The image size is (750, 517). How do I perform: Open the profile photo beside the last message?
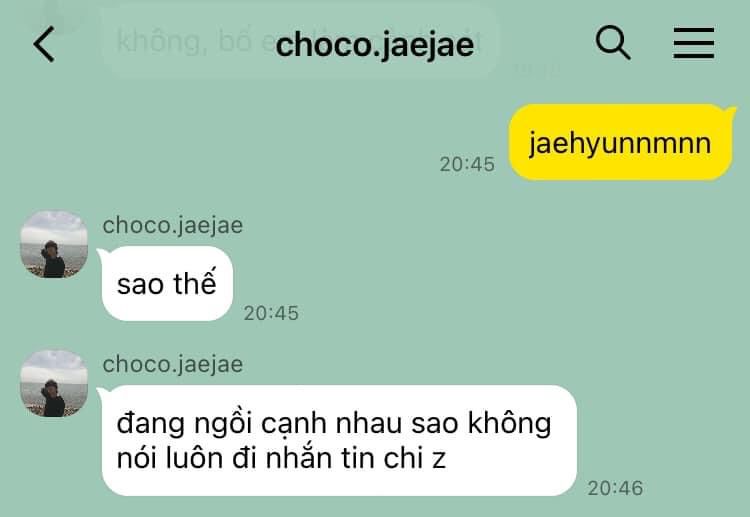pyautogui.click(x=54, y=384)
